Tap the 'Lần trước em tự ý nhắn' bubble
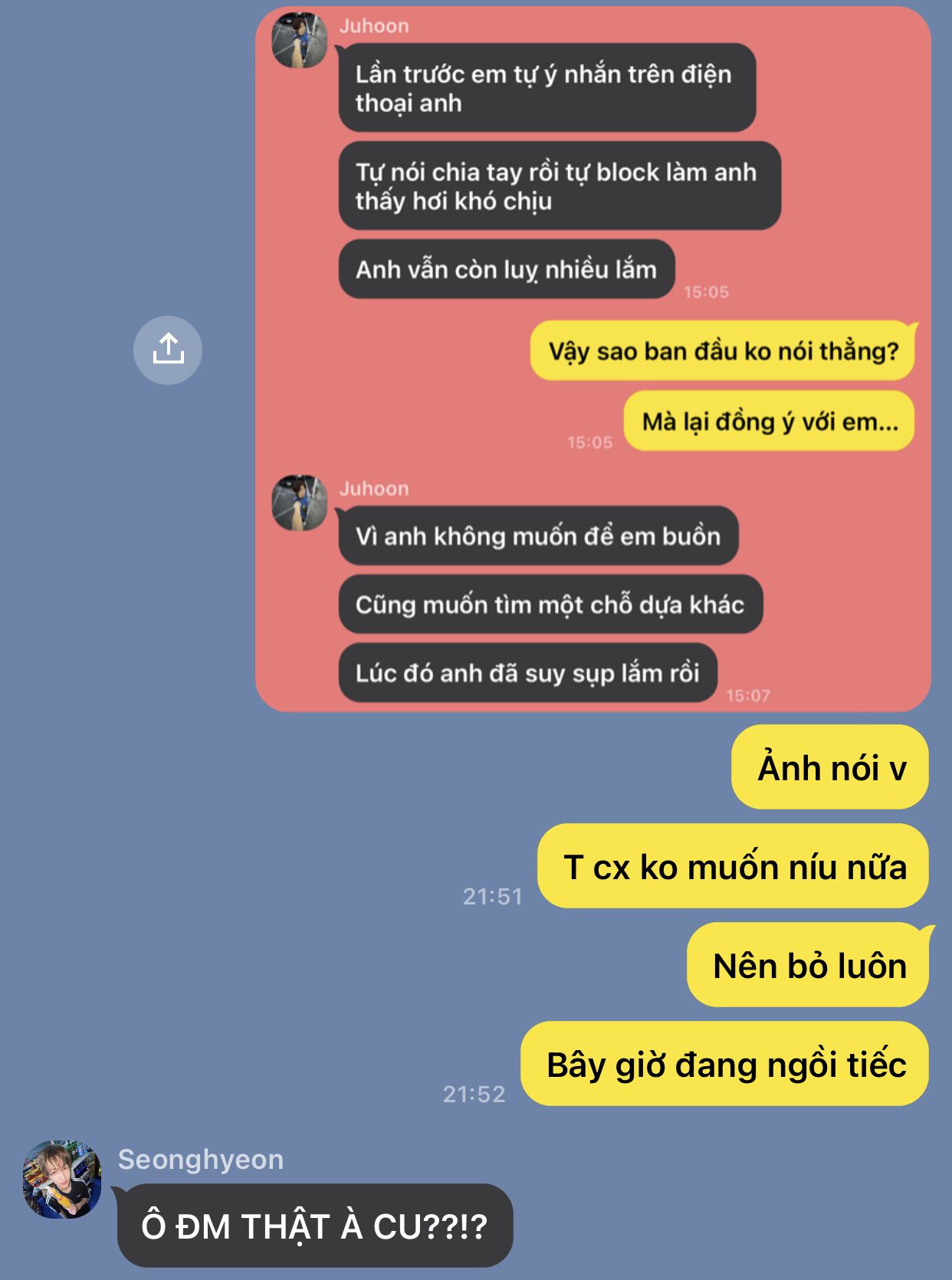952x1280 pixels. coord(547,87)
